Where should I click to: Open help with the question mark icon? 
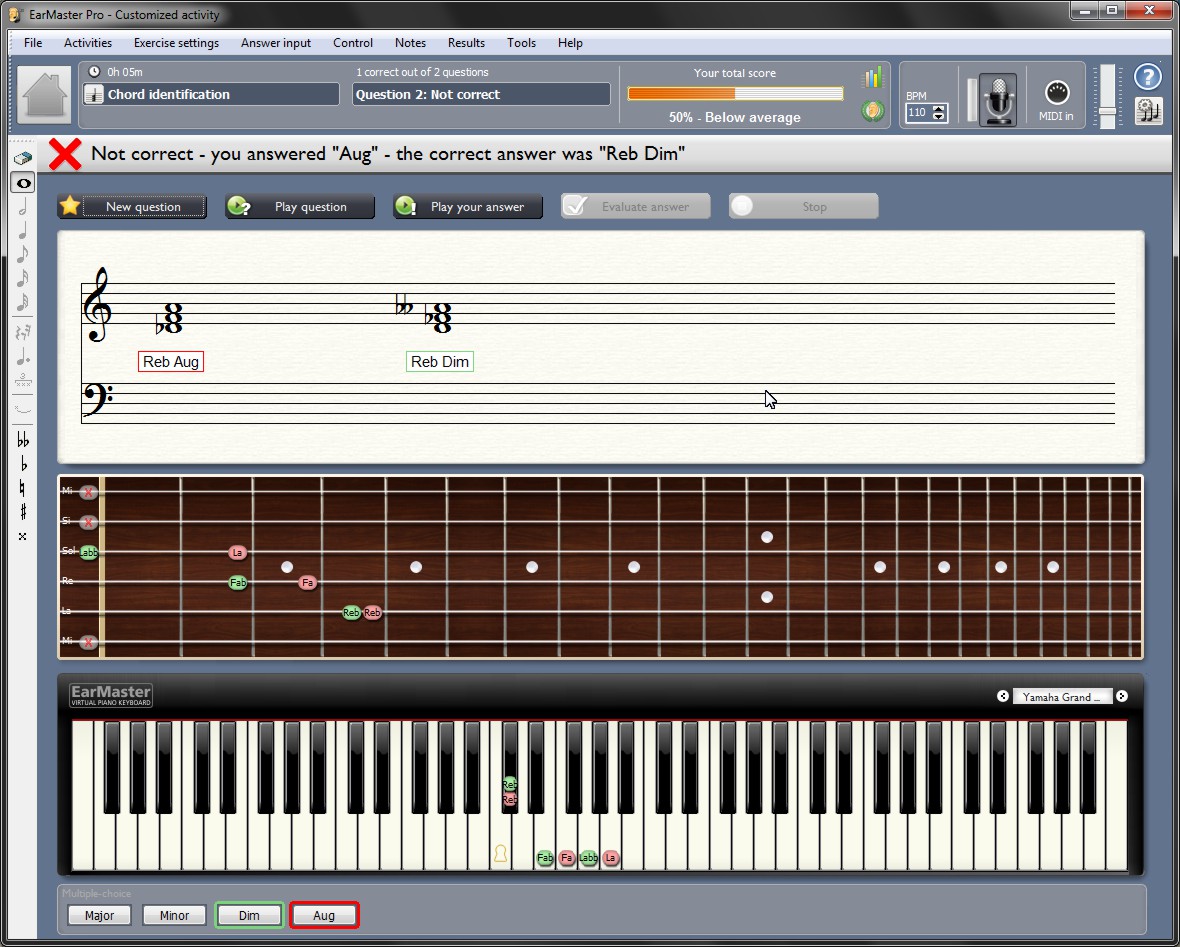point(1148,77)
